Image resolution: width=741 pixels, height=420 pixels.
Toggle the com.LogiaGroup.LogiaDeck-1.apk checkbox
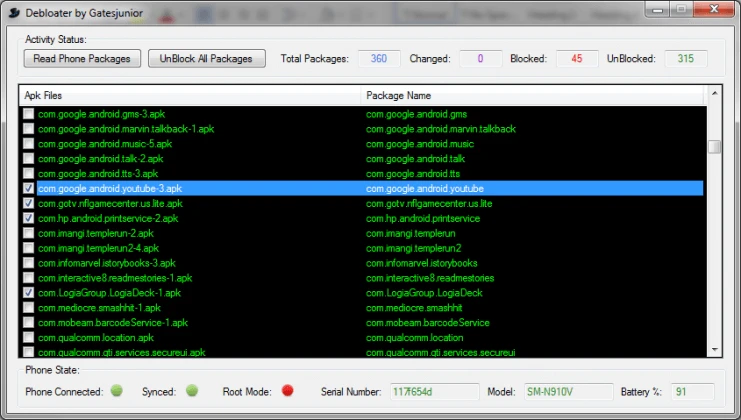pyautogui.click(x=28, y=293)
